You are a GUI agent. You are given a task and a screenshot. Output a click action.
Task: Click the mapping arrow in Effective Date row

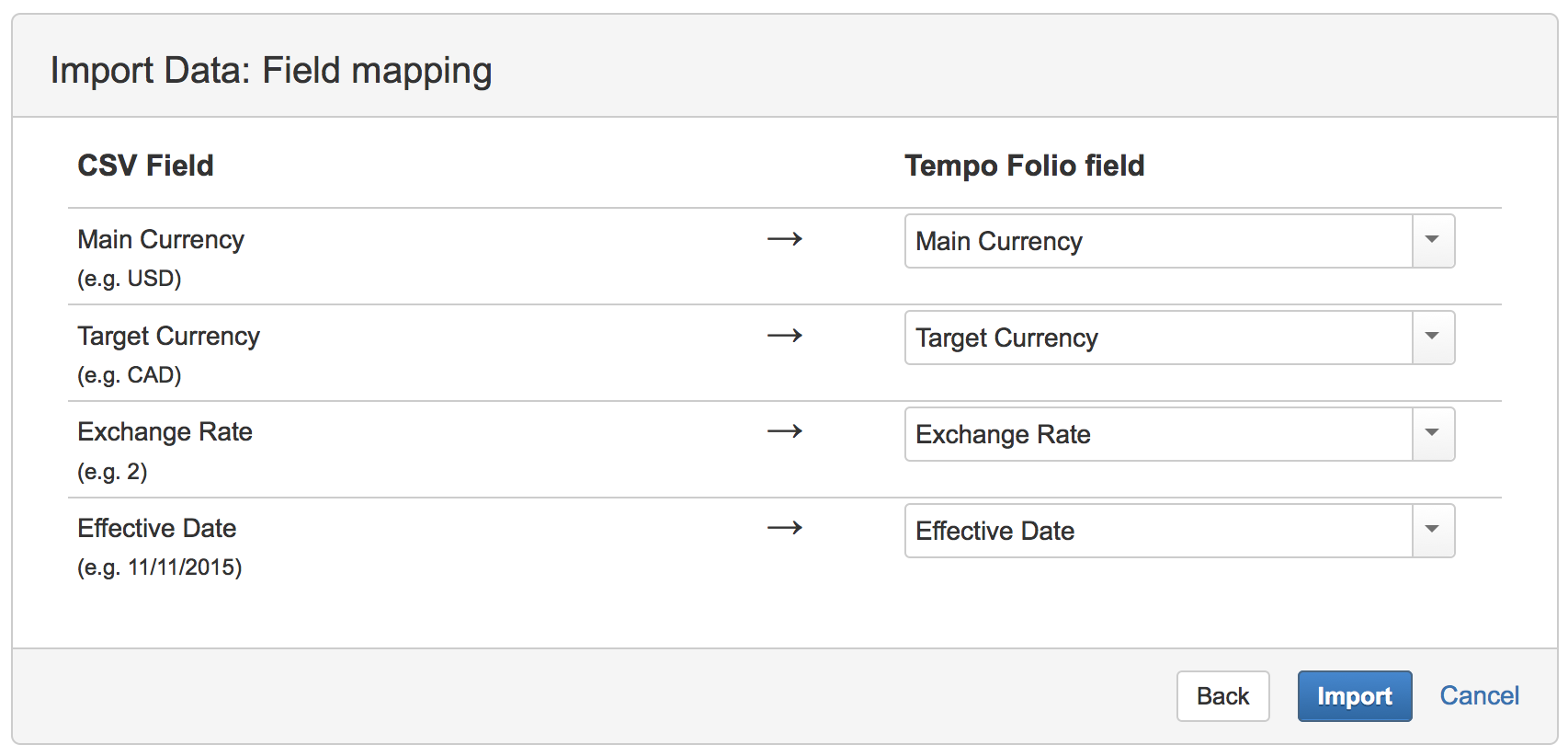point(785,528)
